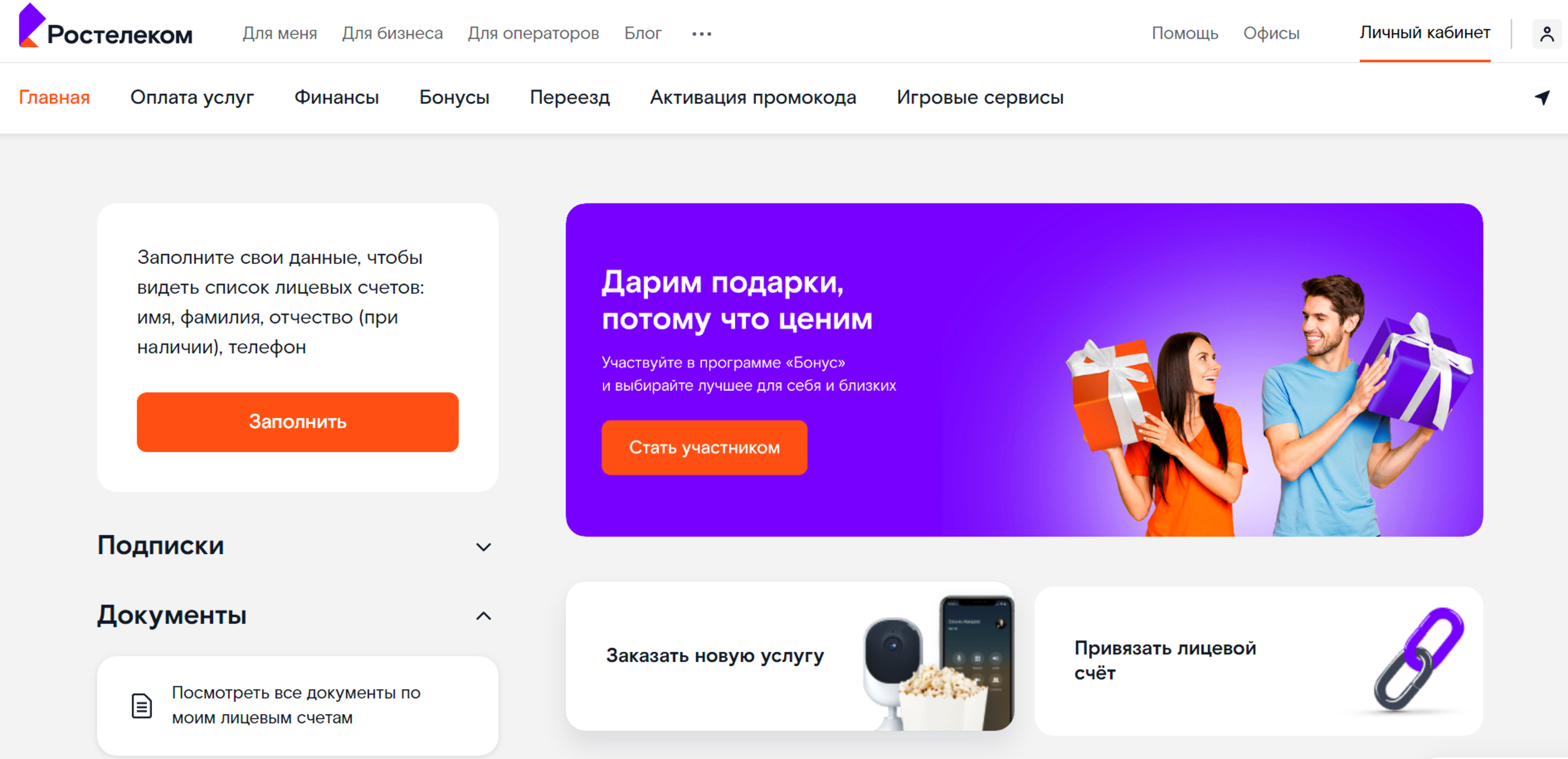Open Личный кабинет link
This screenshot has height=759, width=1568.
tap(1425, 33)
